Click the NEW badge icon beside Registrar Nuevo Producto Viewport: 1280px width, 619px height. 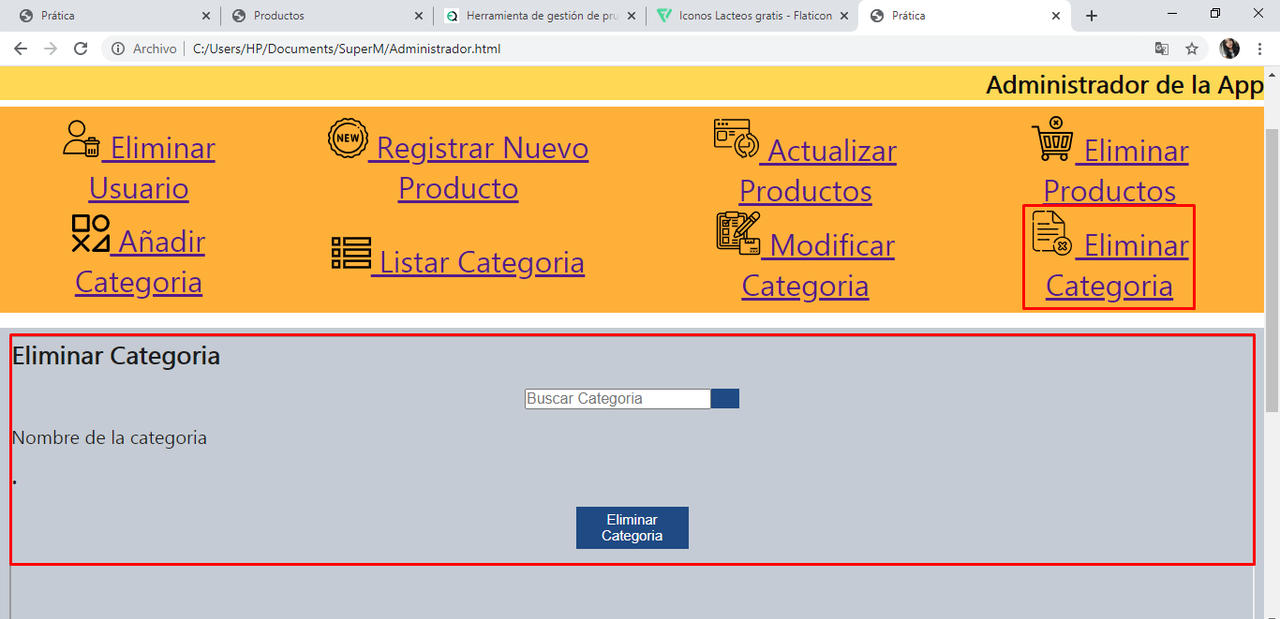pos(348,138)
